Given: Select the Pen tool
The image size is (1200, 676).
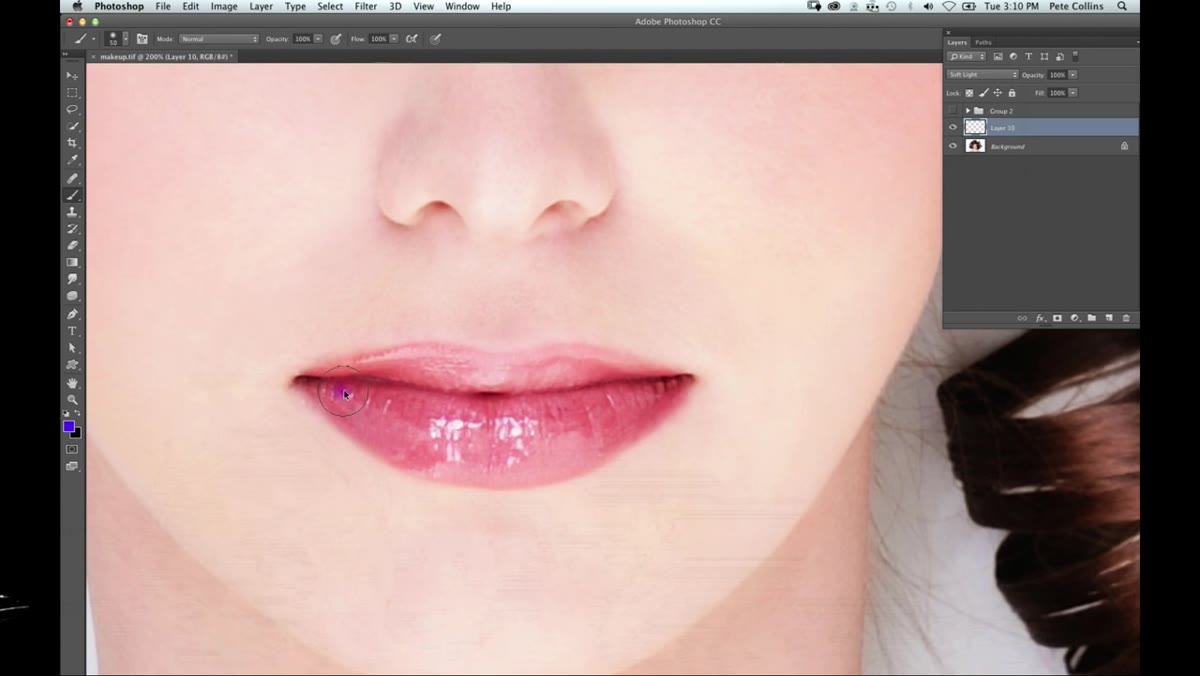Looking at the screenshot, I should coord(72,314).
